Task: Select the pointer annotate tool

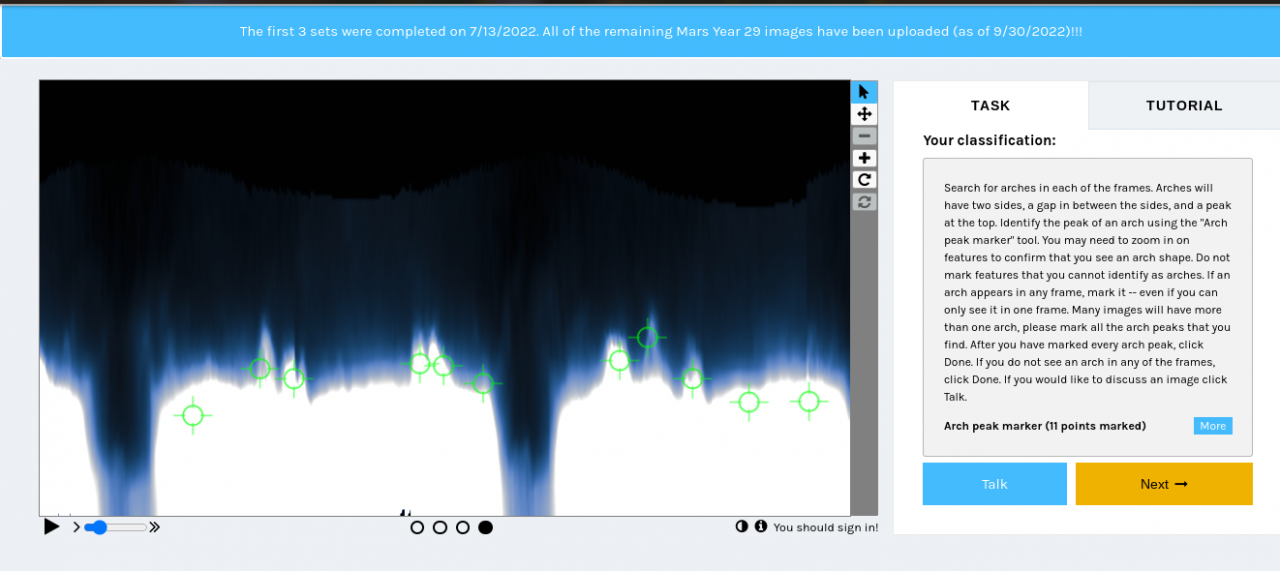Action: tap(864, 92)
